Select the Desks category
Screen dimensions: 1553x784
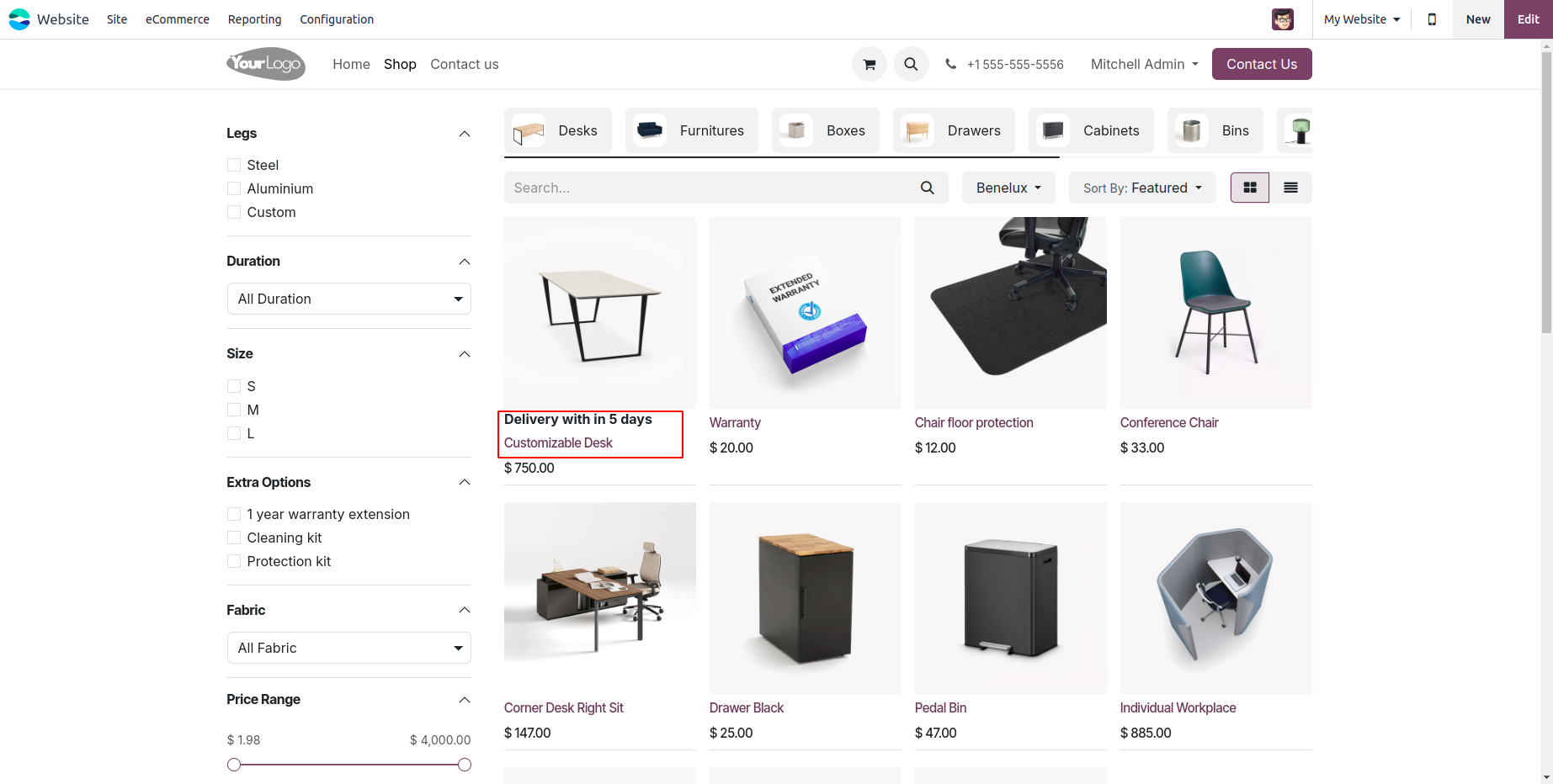click(558, 130)
